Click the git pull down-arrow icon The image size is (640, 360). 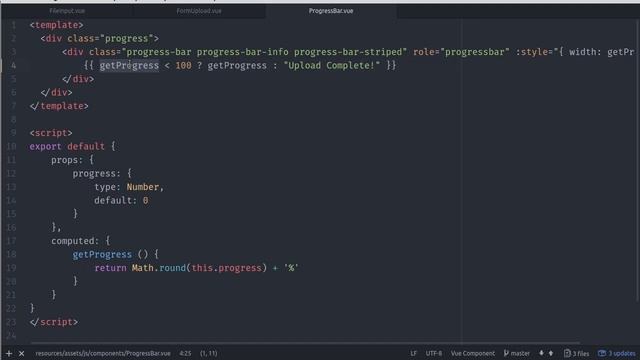[x=542, y=353]
